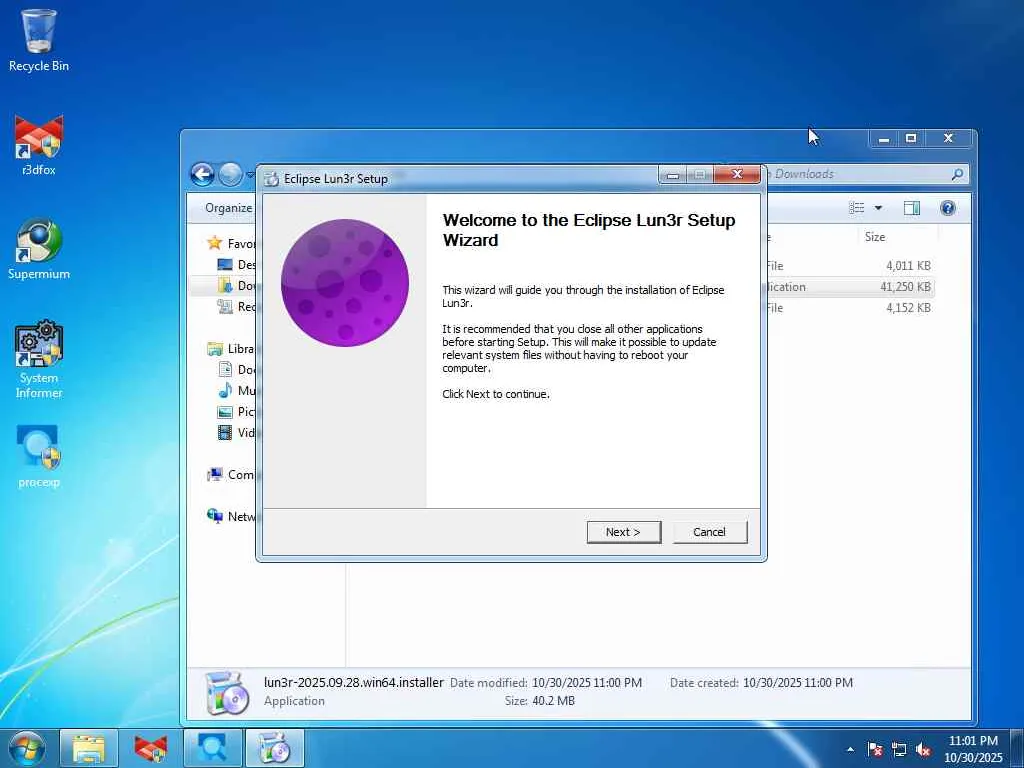Open the Action Center flag icon
Viewport: 1024px width, 768px height.
[875, 749]
